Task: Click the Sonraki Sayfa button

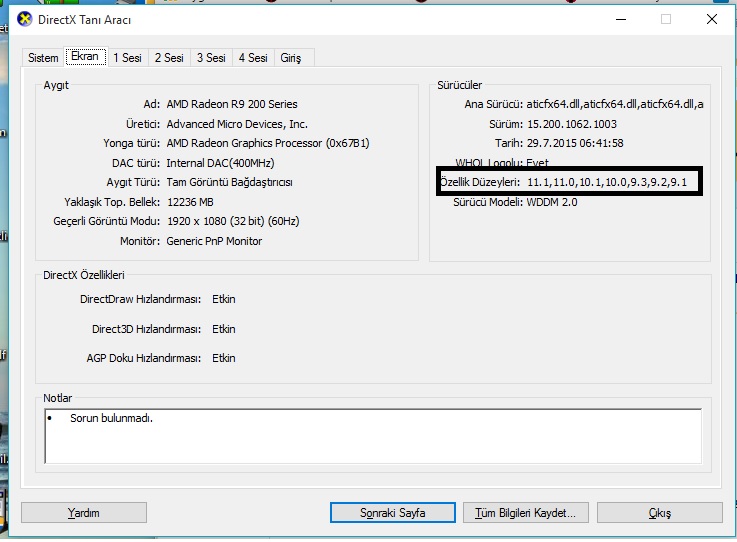Action: coord(393,513)
